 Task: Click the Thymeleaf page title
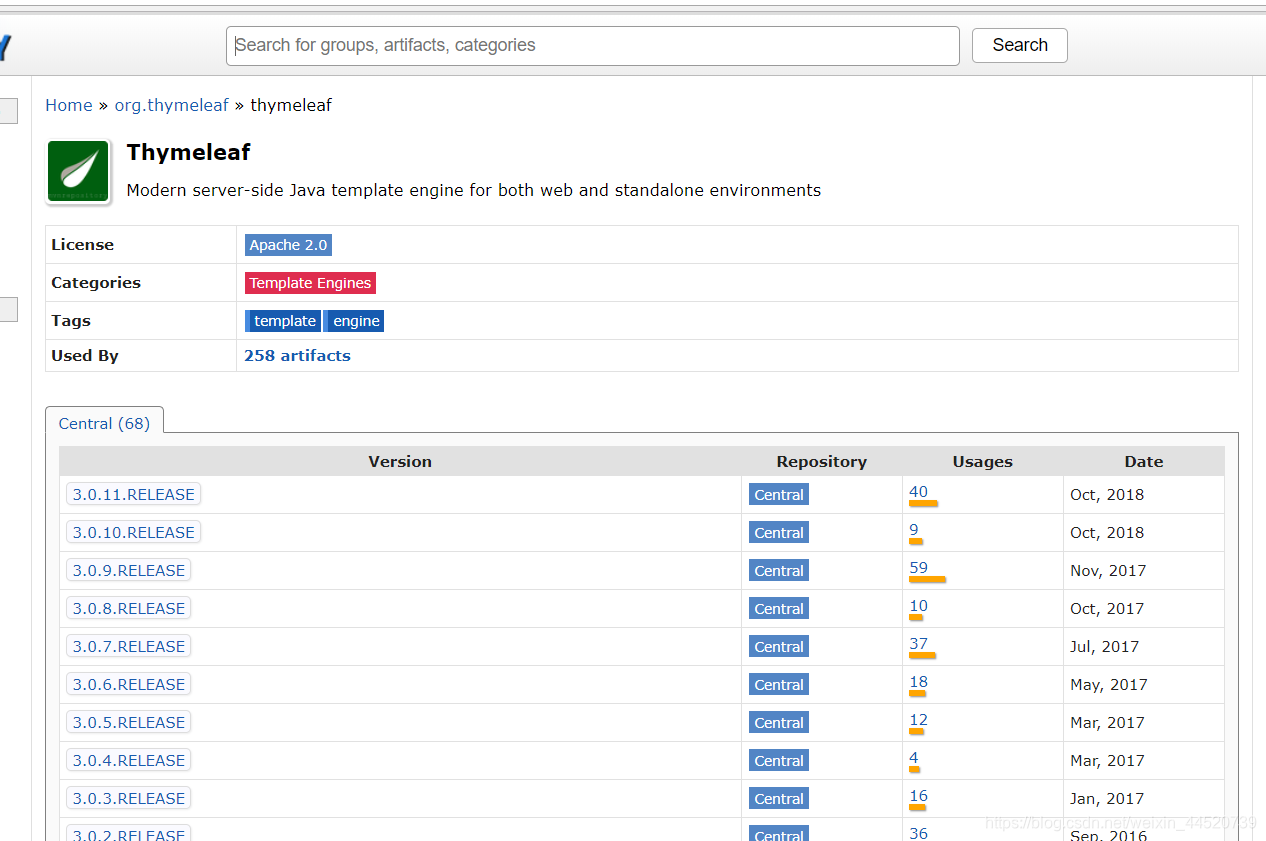188,153
